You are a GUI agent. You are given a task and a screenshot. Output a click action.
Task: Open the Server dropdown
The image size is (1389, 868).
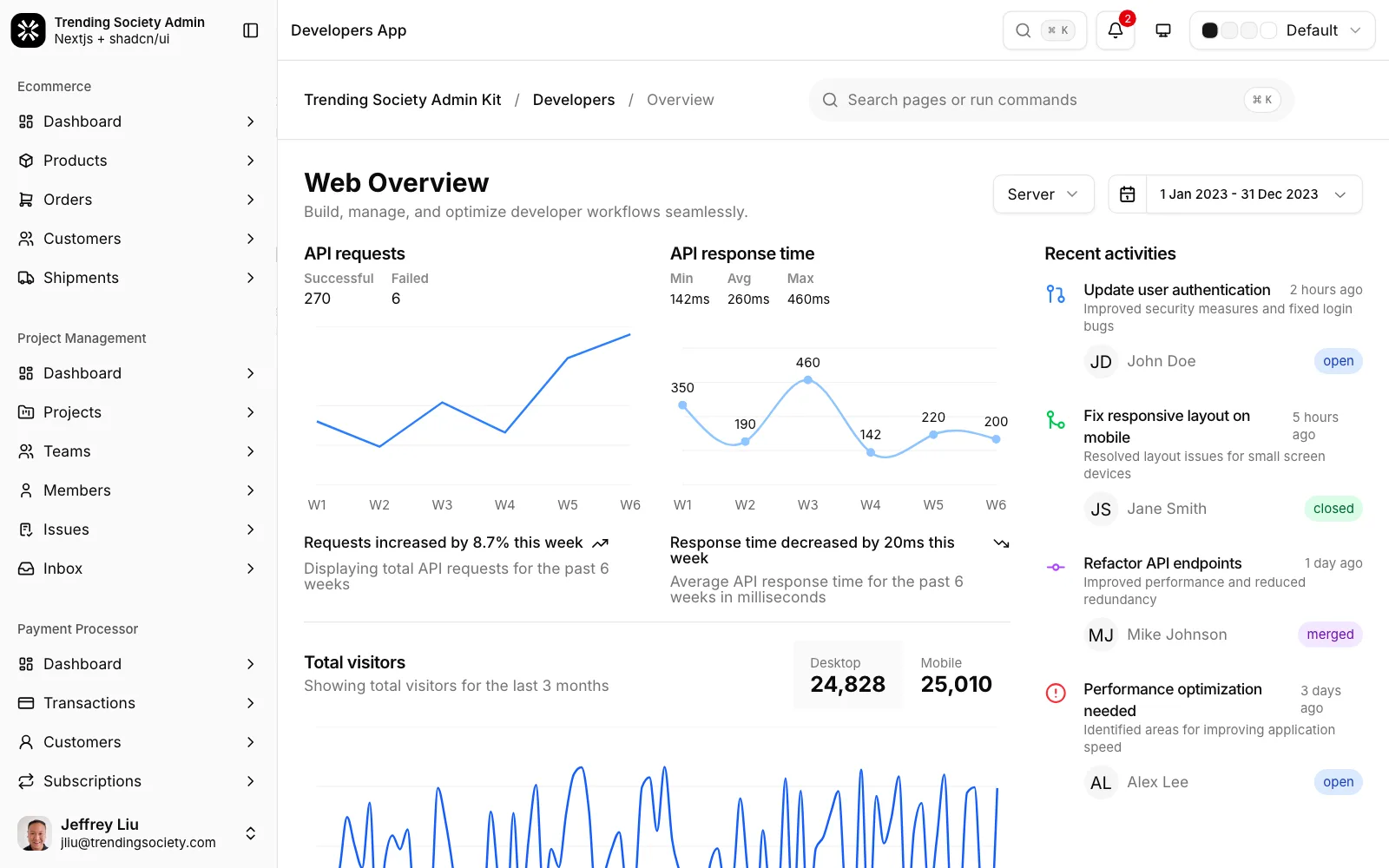pyautogui.click(x=1043, y=194)
